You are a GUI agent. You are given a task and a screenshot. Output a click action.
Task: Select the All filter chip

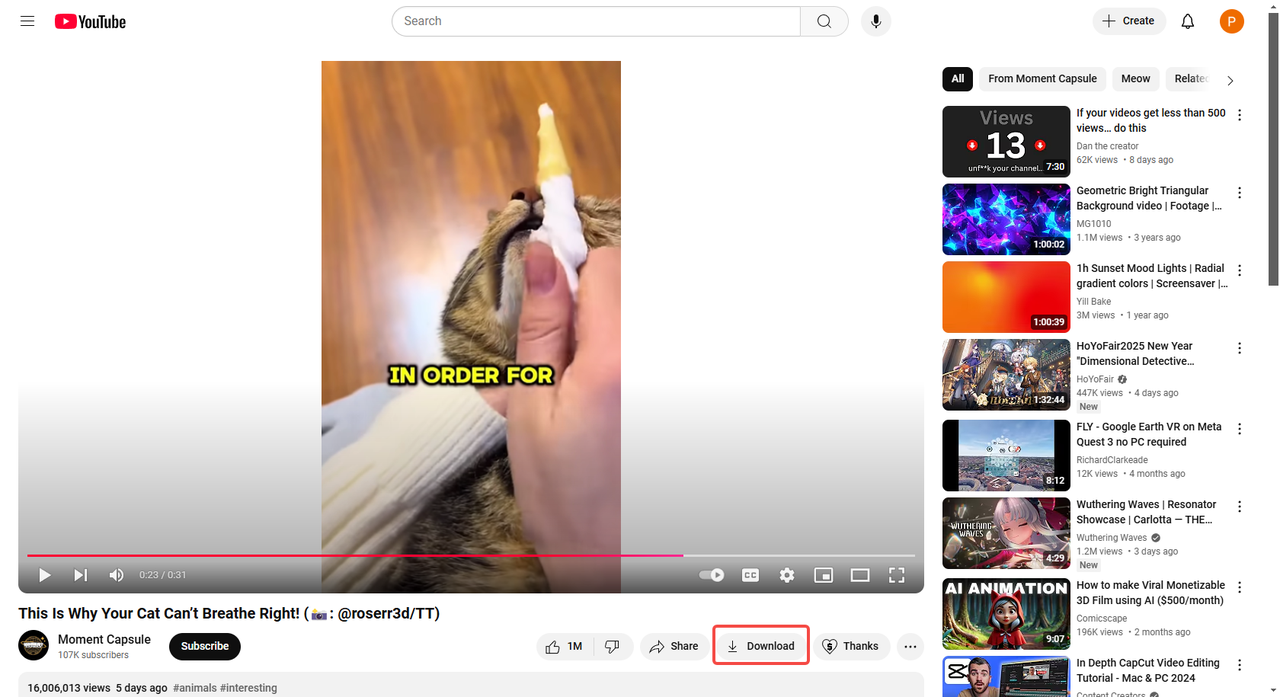(x=957, y=79)
